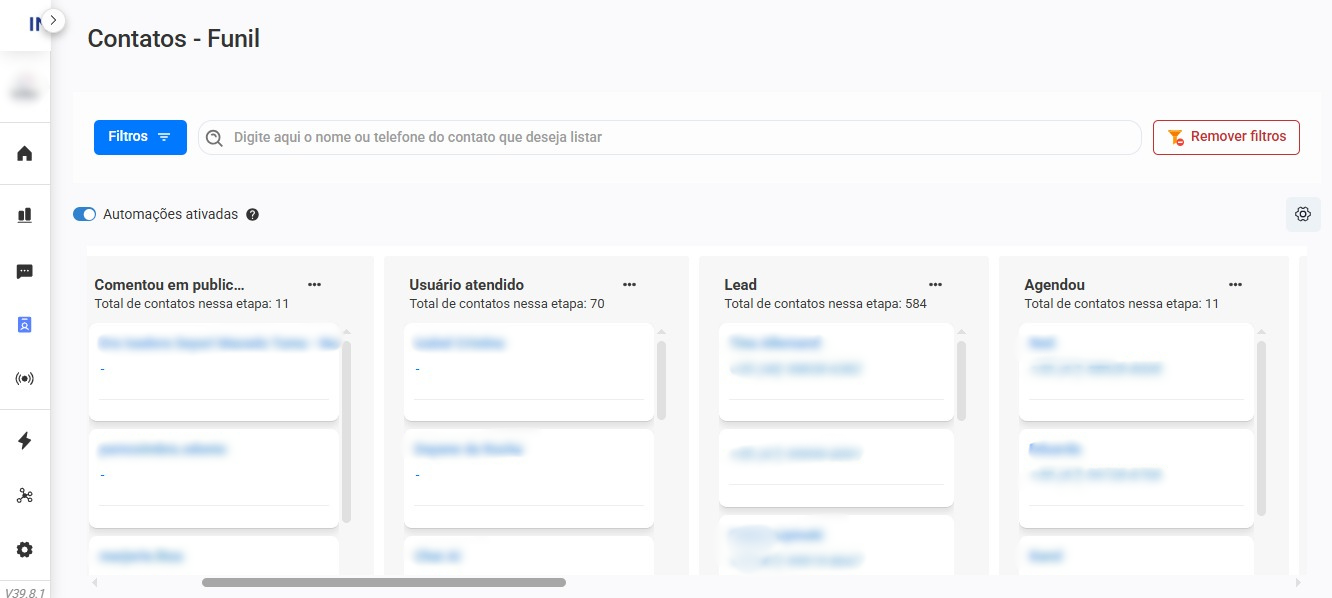The image size is (1332, 598).
Task: Click the V39.8.1 version label
Action: (x=25, y=592)
